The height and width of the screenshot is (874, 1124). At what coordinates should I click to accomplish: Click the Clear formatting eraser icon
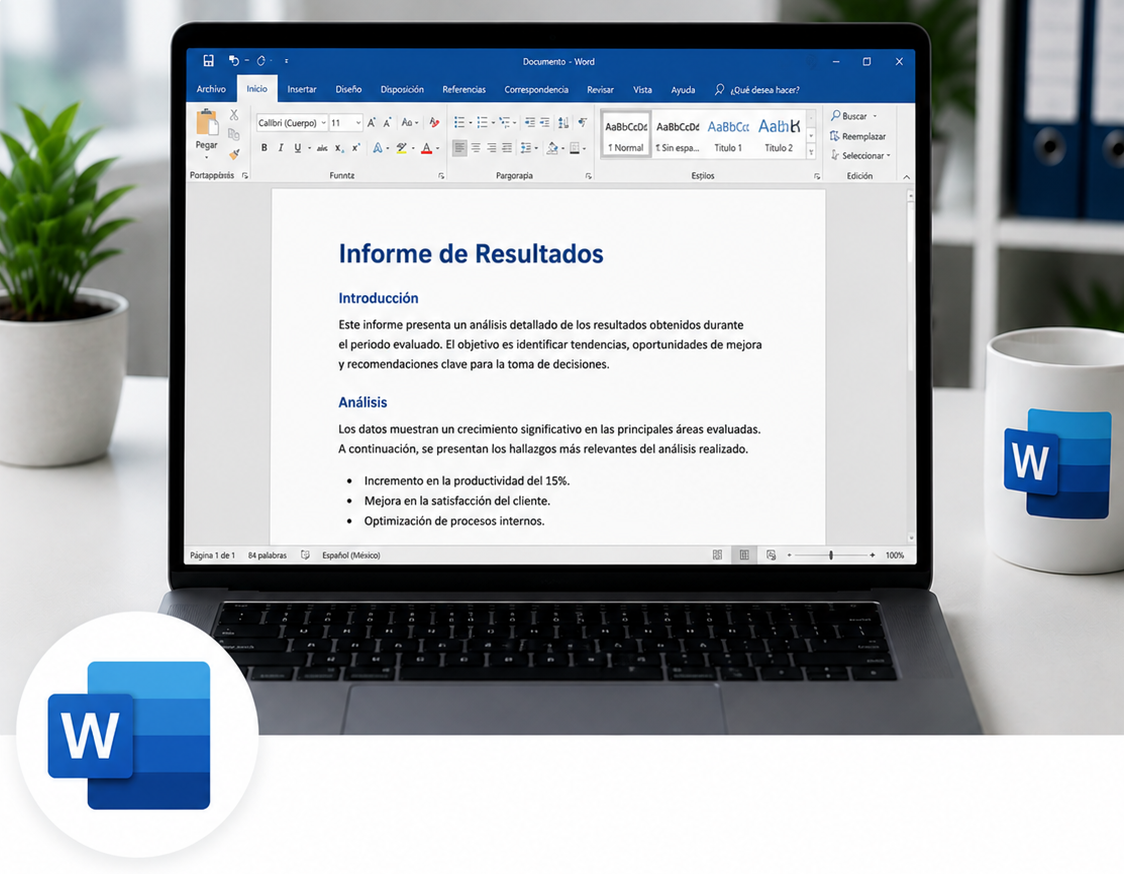pyautogui.click(x=434, y=123)
